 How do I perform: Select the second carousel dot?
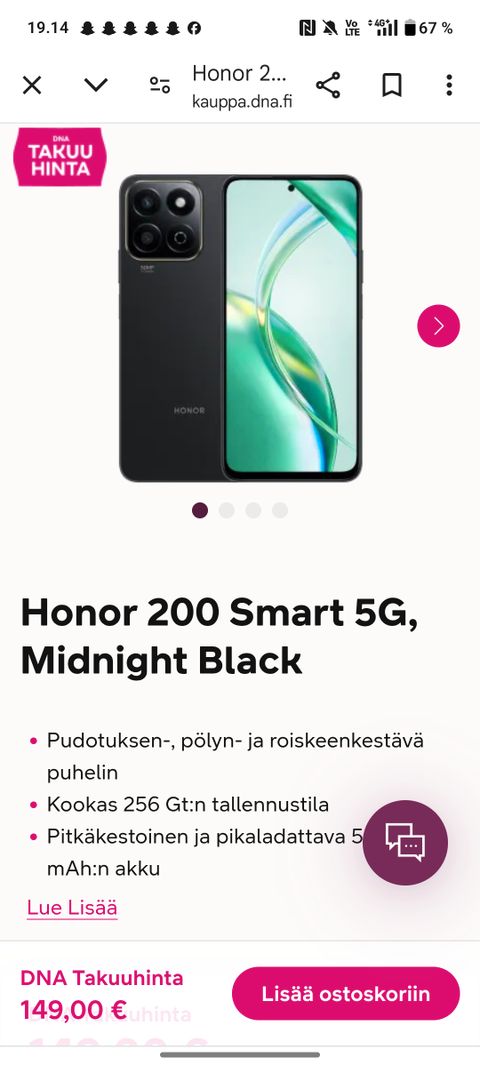[227, 510]
